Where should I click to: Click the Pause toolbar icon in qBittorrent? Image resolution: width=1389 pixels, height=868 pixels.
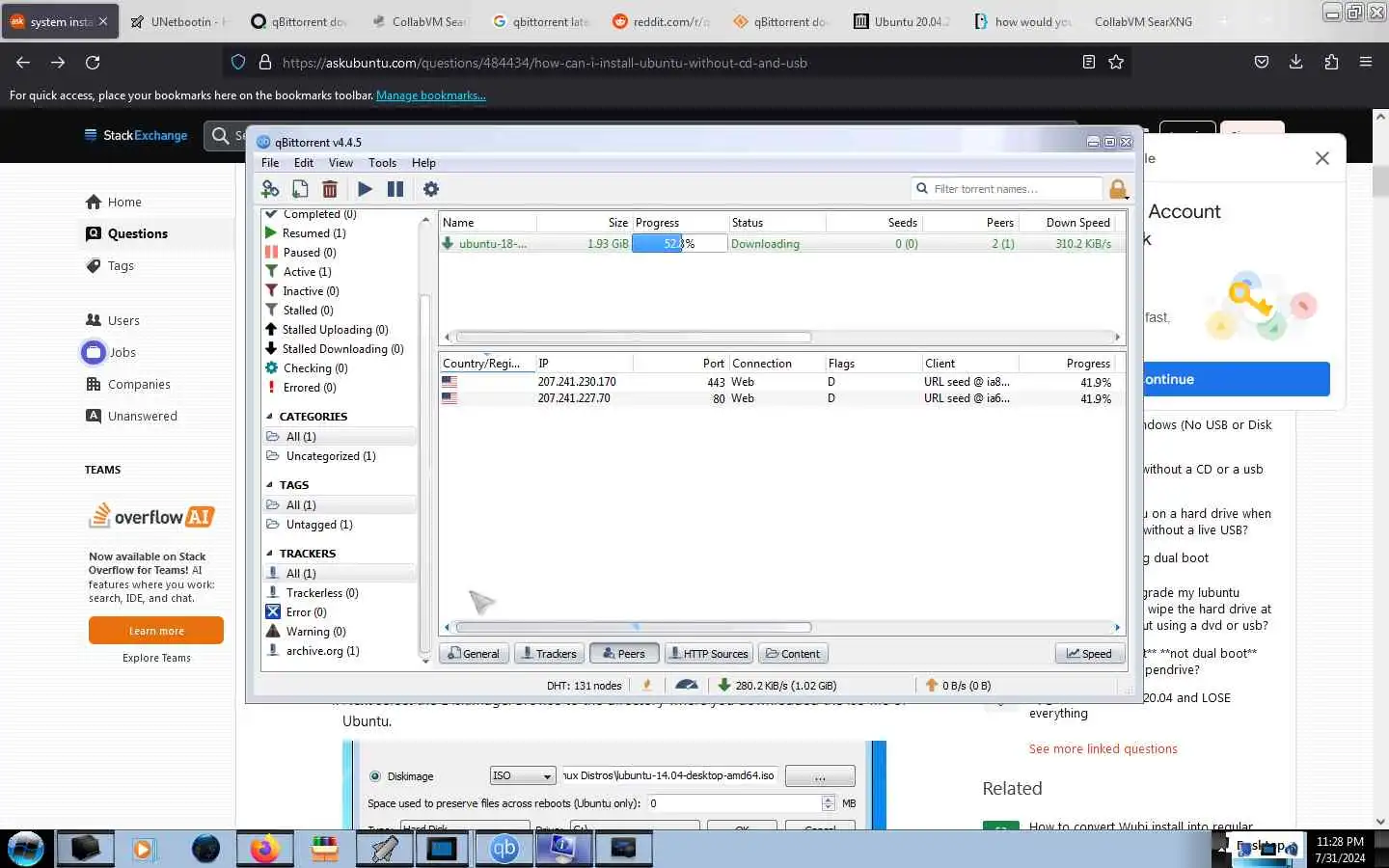(x=395, y=189)
